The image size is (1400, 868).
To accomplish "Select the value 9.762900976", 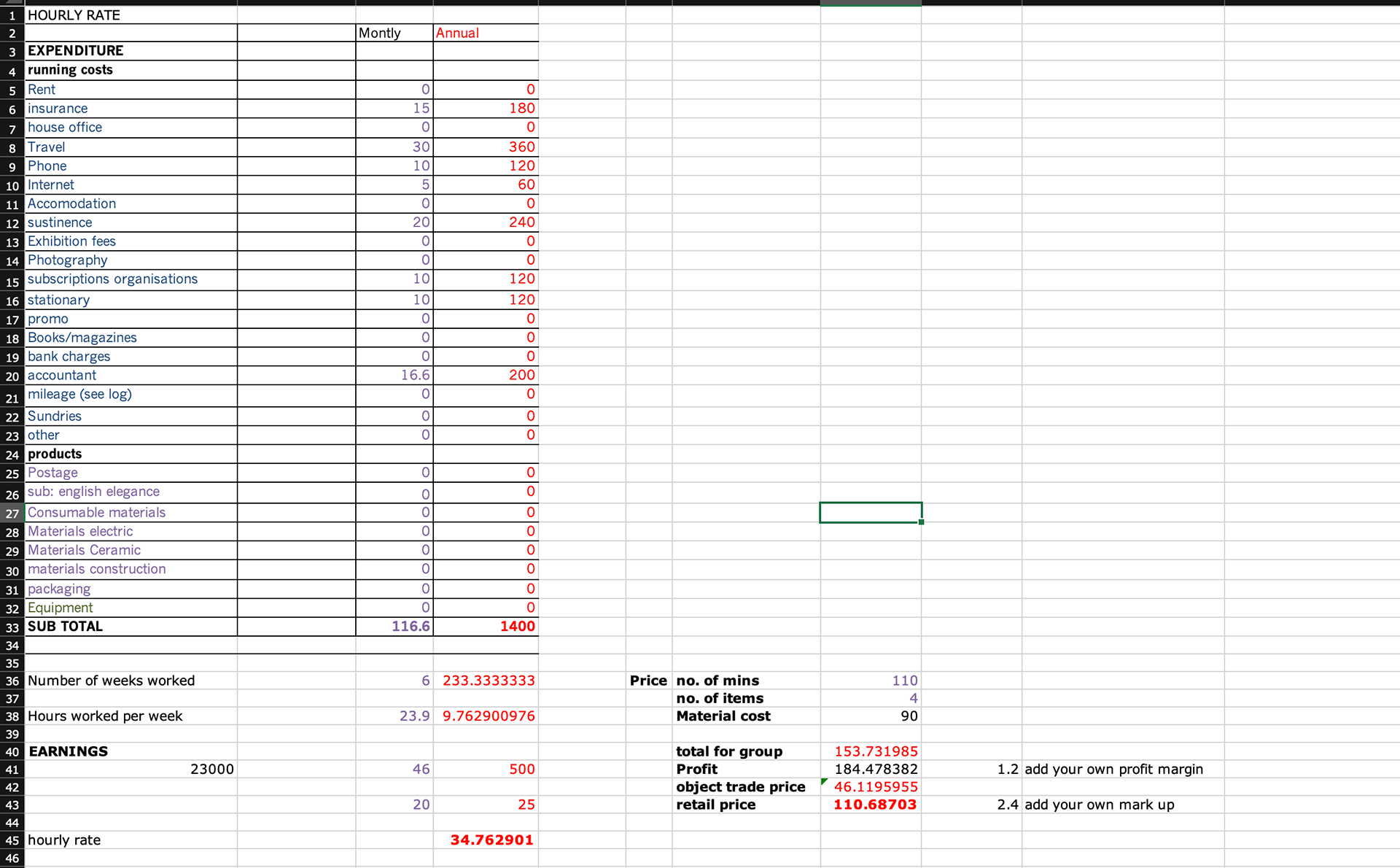I will 486,716.
